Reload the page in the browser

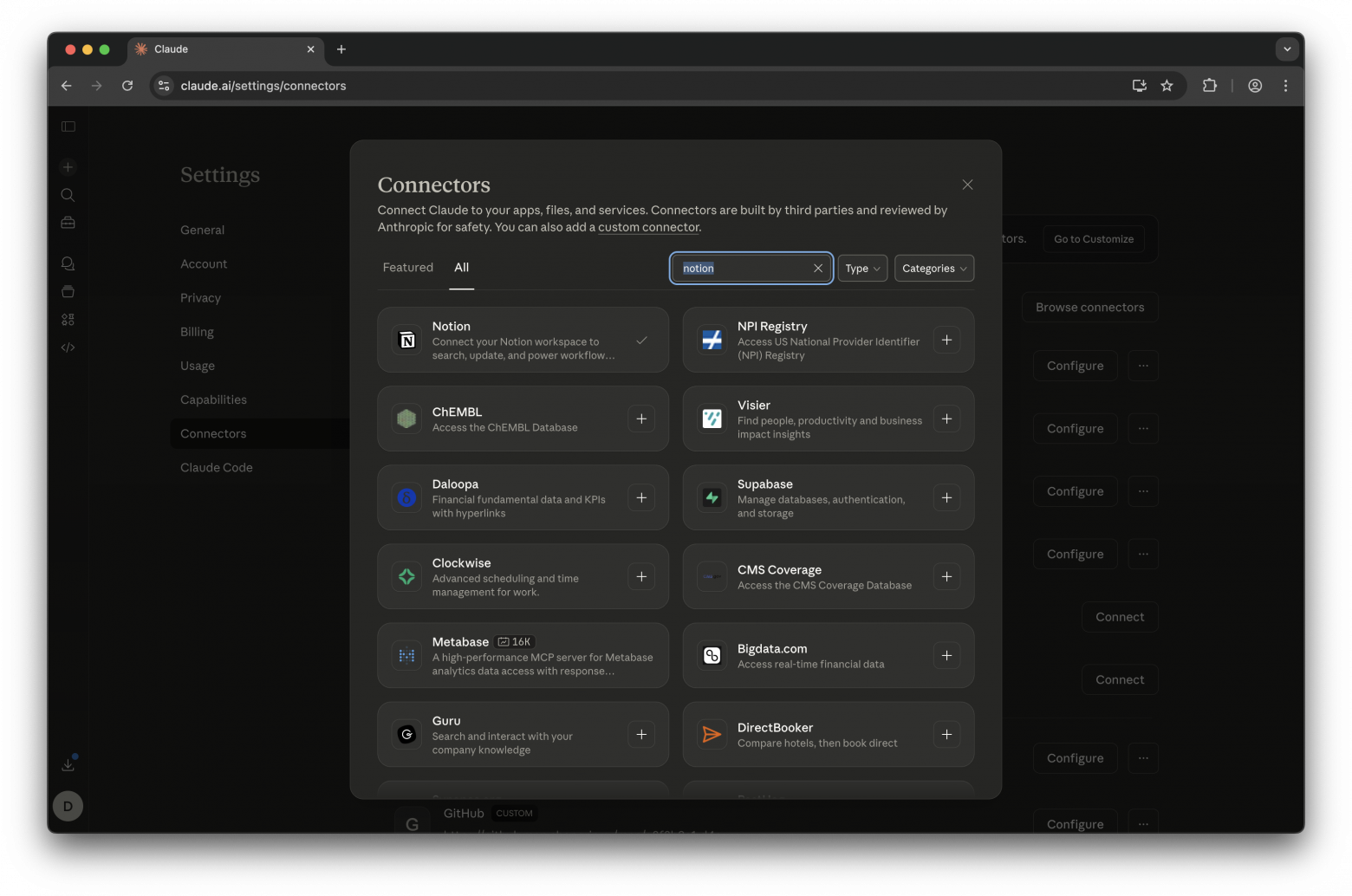pyautogui.click(x=127, y=86)
